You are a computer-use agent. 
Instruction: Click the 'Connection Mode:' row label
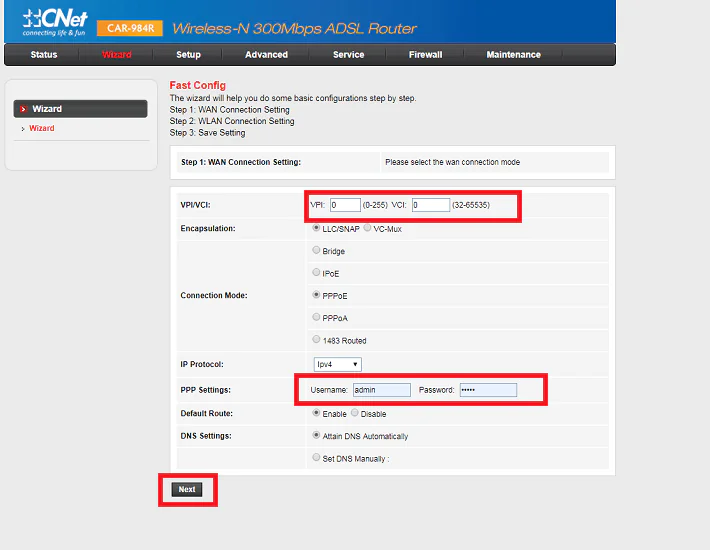[214, 296]
